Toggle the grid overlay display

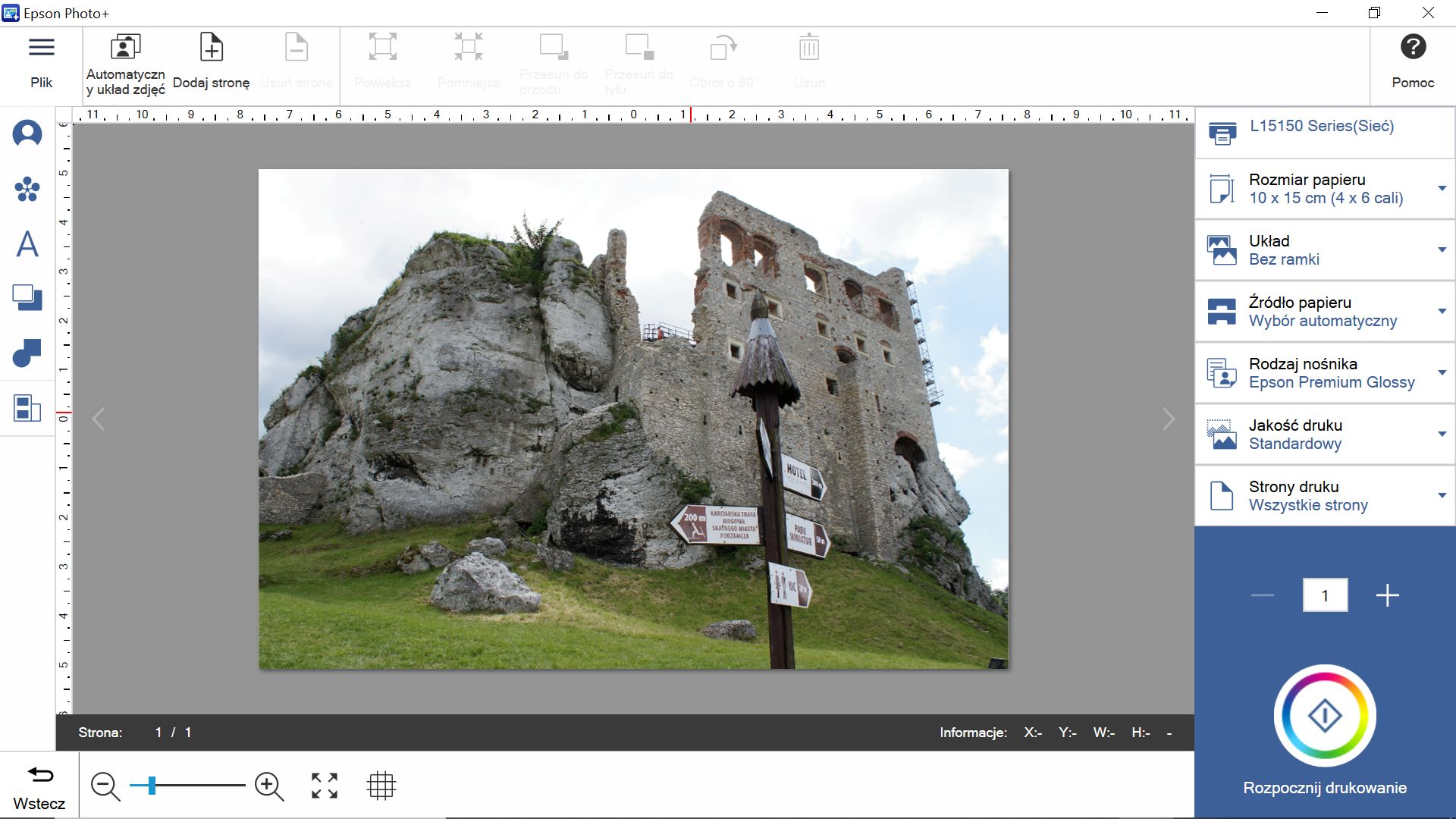pyautogui.click(x=382, y=786)
